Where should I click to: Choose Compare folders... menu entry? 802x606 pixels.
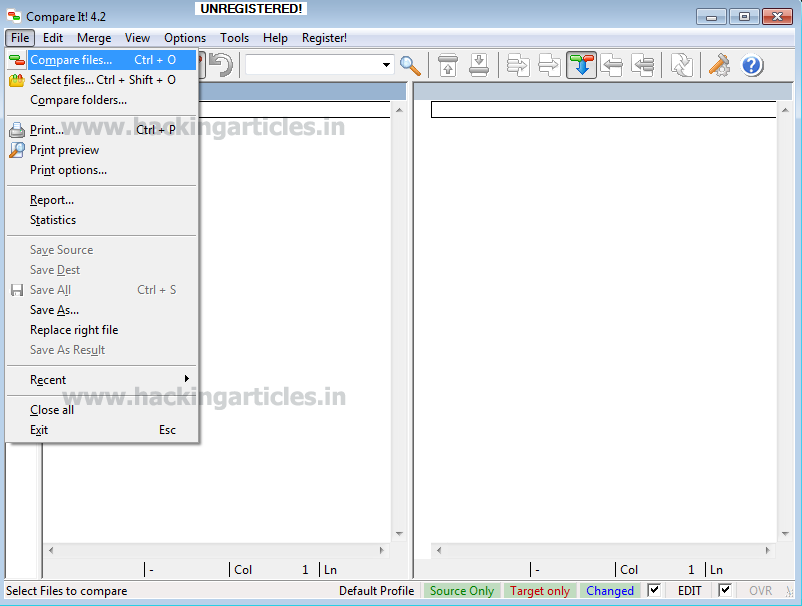pos(102,100)
